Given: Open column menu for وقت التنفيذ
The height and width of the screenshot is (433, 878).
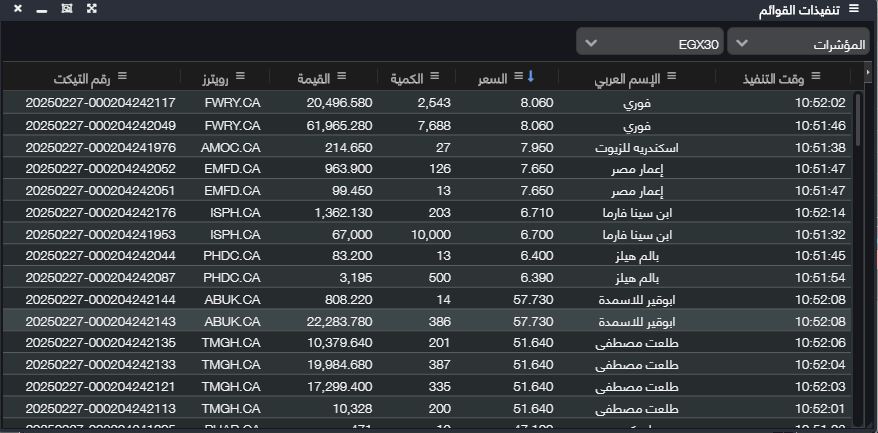Looking at the screenshot, I should 815,76.
